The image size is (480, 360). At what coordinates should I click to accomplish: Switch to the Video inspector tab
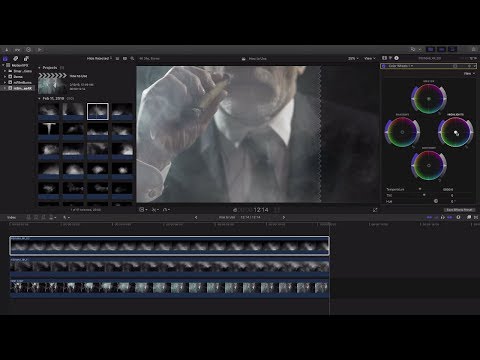coord(384,58)
